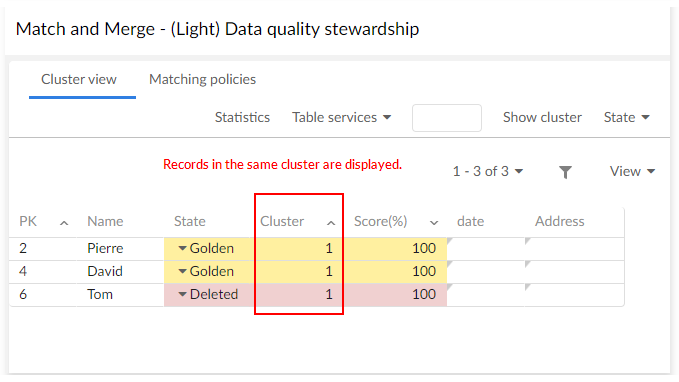Focus the cluster number input field

[x=447, y=118]
